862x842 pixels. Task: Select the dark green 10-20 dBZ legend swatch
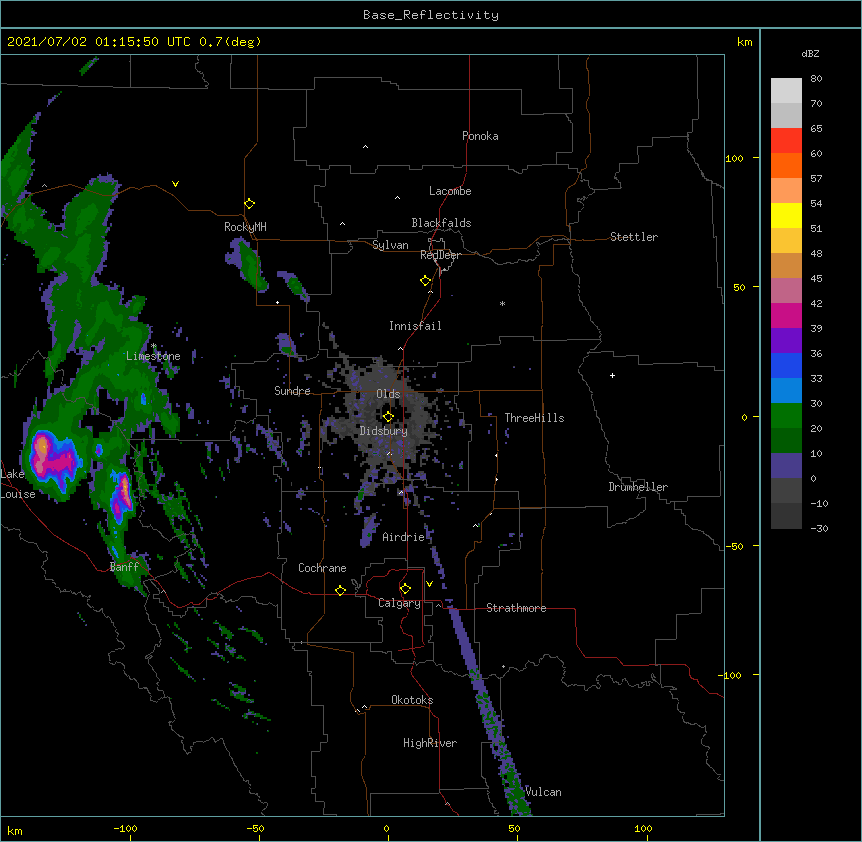[x=786, y=441]
